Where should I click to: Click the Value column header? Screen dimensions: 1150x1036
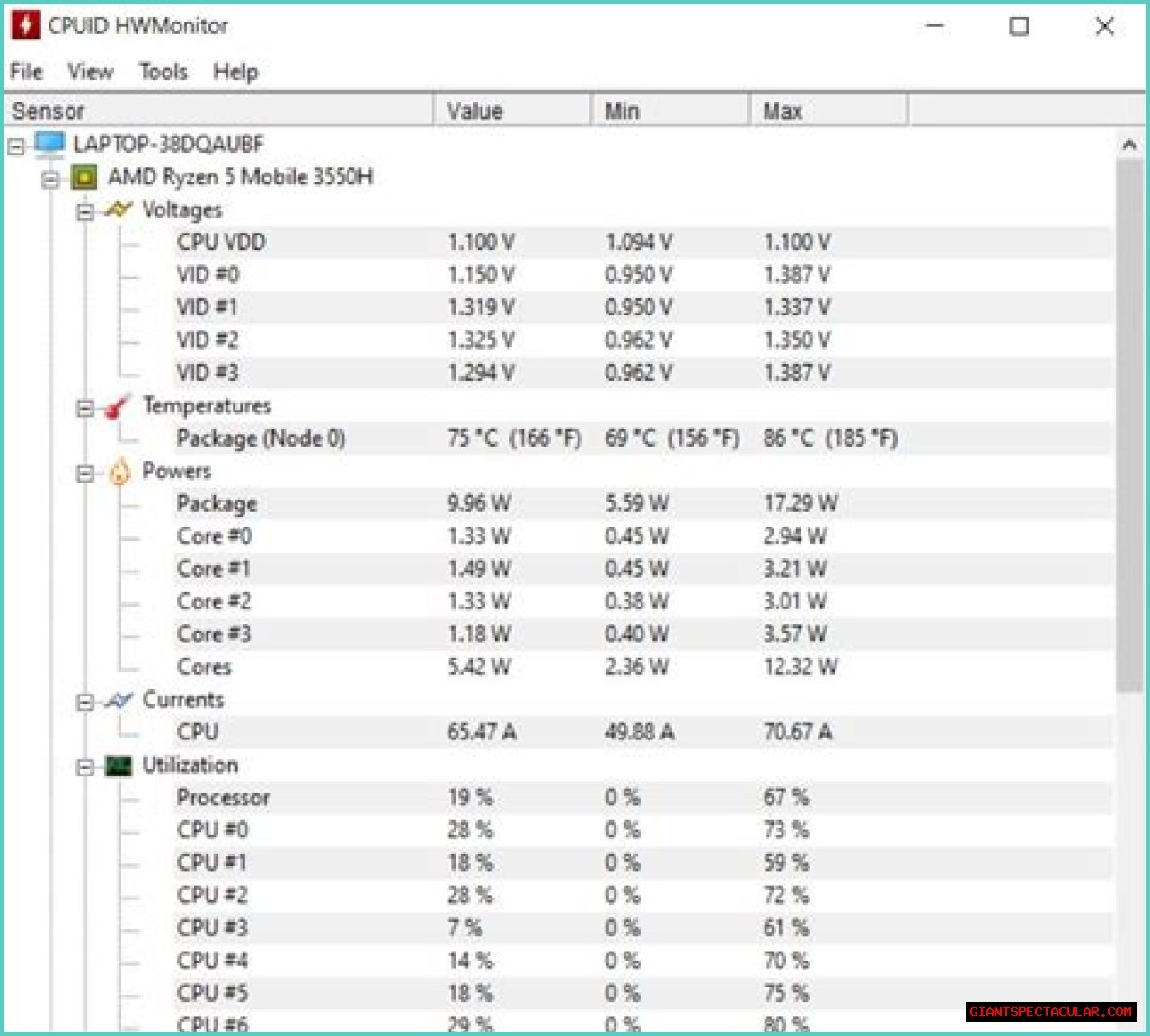pyautogui.click(x=512, y=111)
